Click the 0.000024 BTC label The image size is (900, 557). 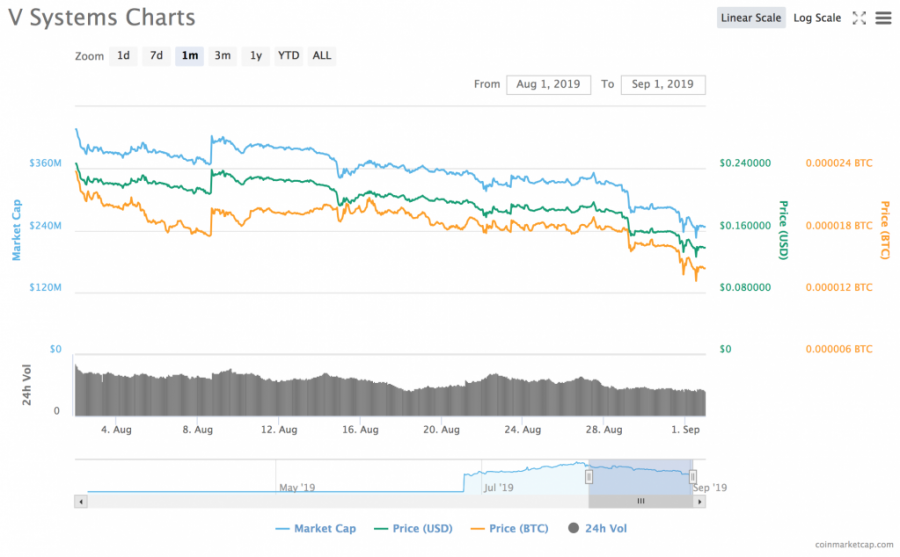(x=839, y=163)
